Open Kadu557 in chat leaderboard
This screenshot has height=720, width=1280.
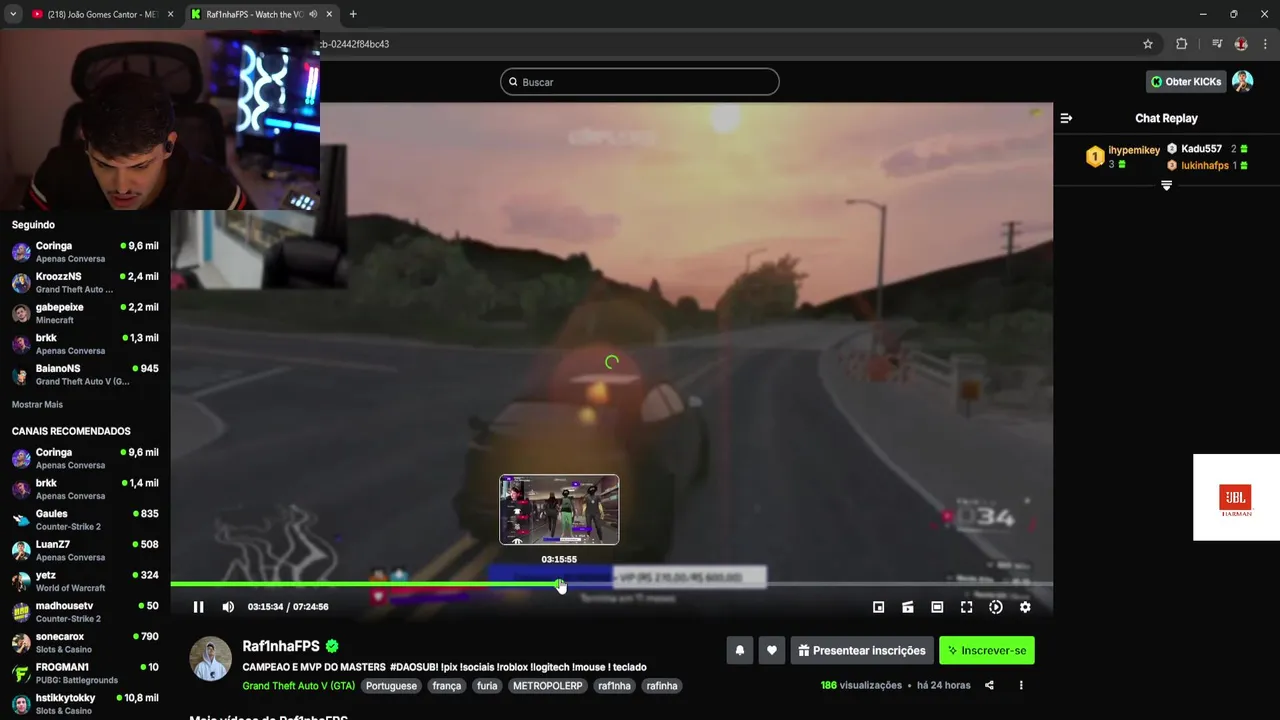tap(1201, 149)
